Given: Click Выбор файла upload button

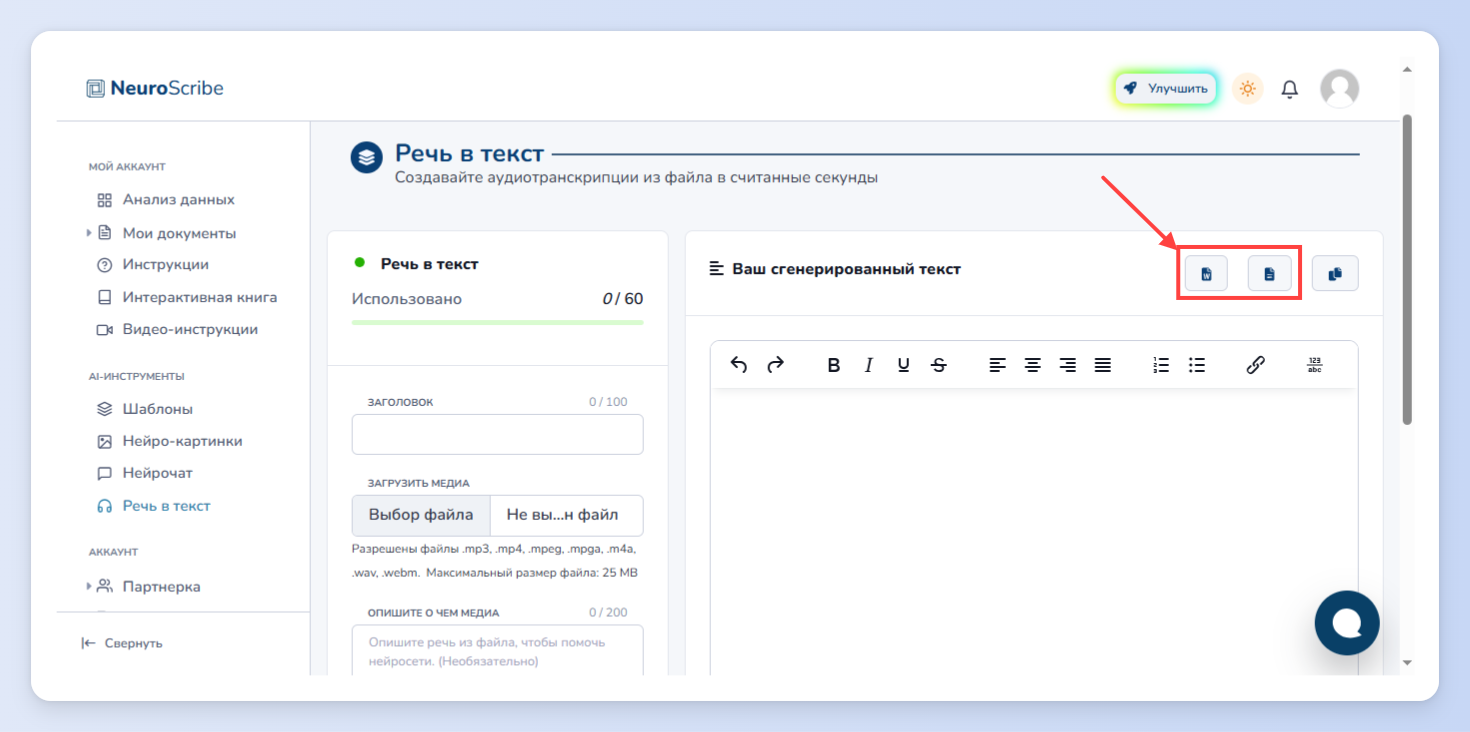Looking at the screenshot, I should 421,515.
